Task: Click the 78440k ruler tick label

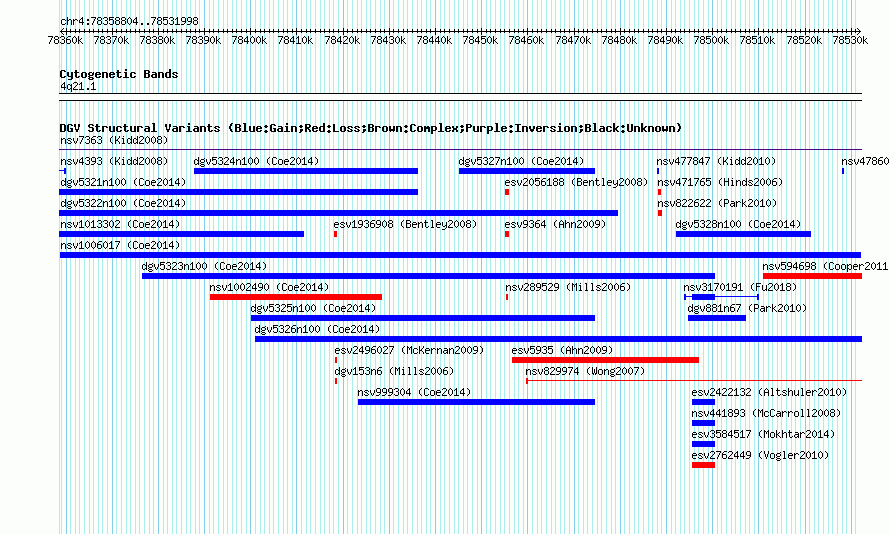Action: [x=434, y=40]
